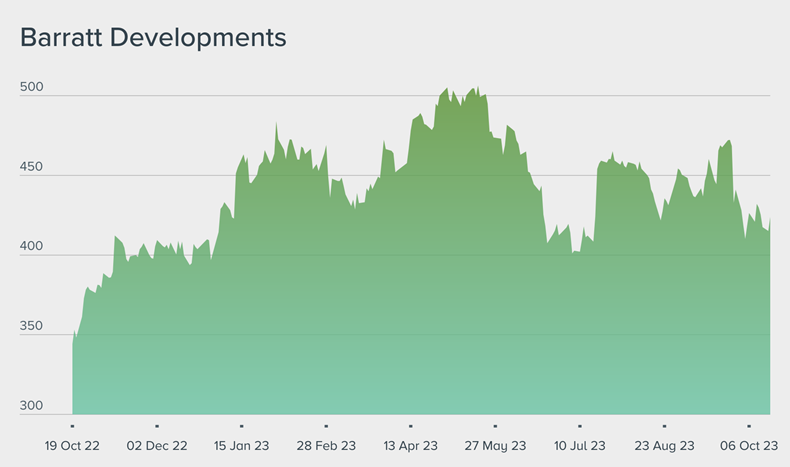790x467 pixels.
Task: Select the 300 y-axis label
Action: click(x=32, y=406)
